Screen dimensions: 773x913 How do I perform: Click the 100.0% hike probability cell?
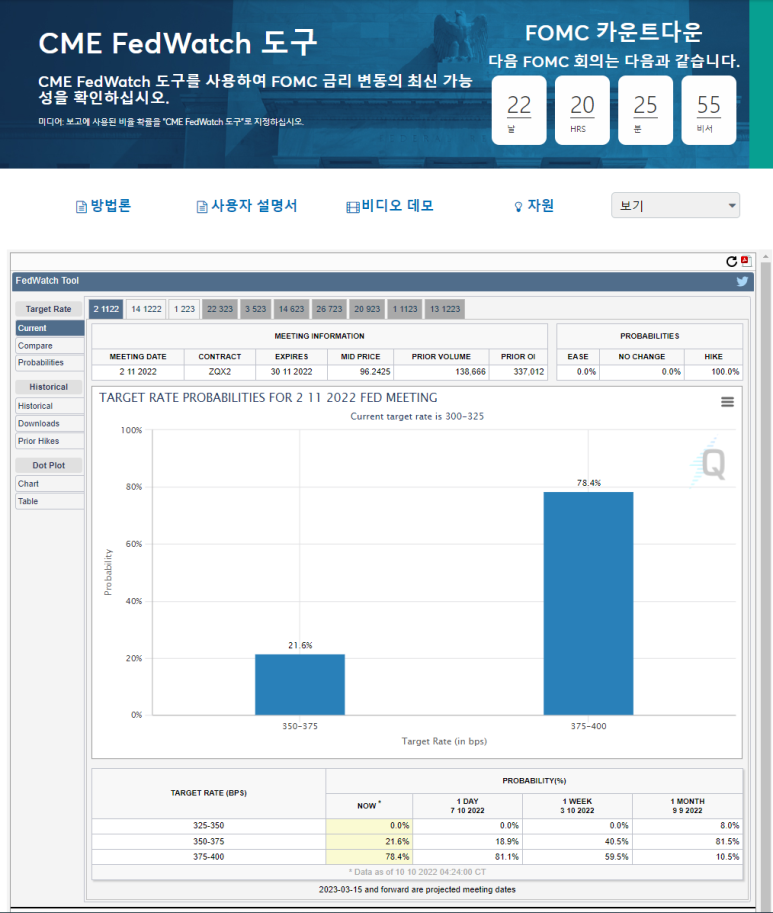pyautogui.click(x=714, y=371)
